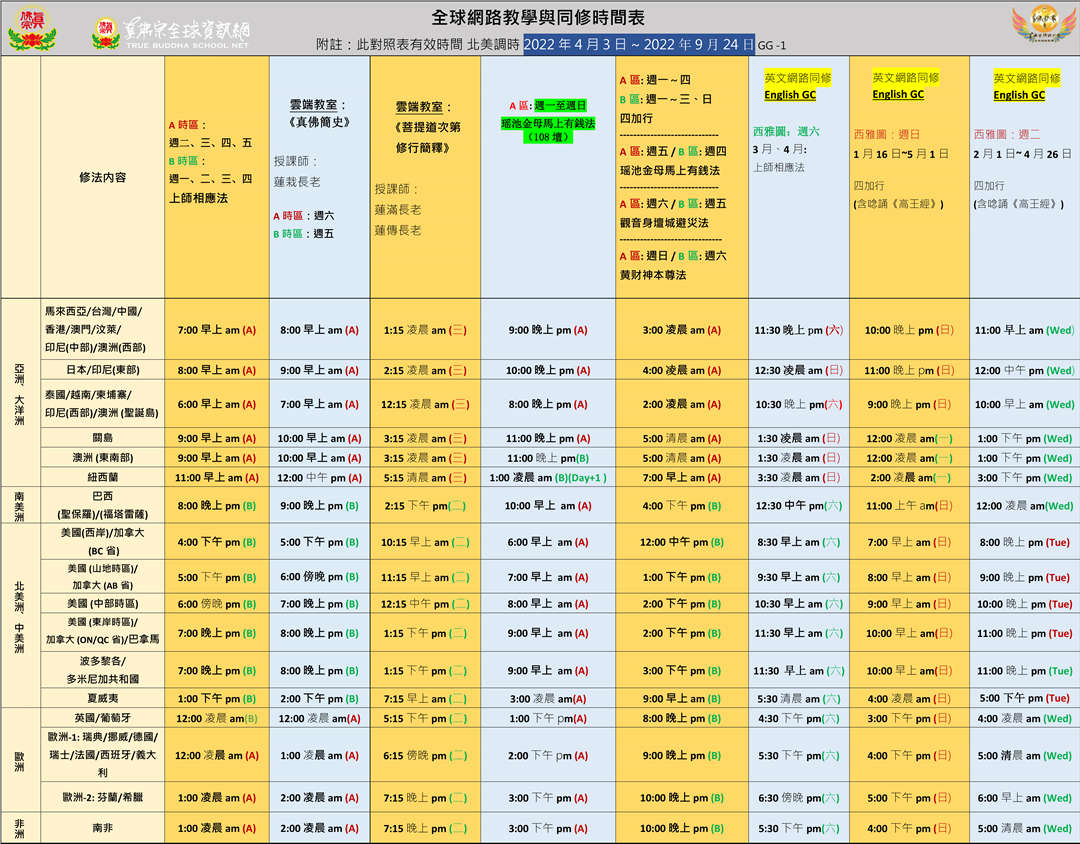Image resolution: width=1080 pixels, height=844 pixels.
Task: Open the English GC link under 西雅圖：週日
Action: click(x=898, y=94)
